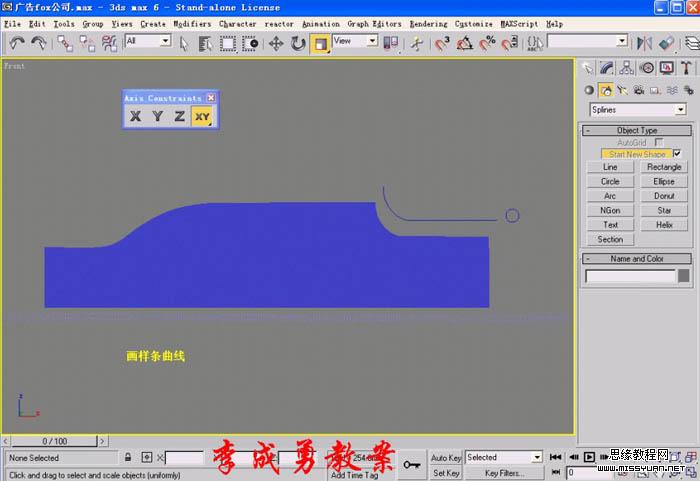700x481 pixels.
Task: Click the Select and Manipulate icon
Action: (x=417, y=44)
